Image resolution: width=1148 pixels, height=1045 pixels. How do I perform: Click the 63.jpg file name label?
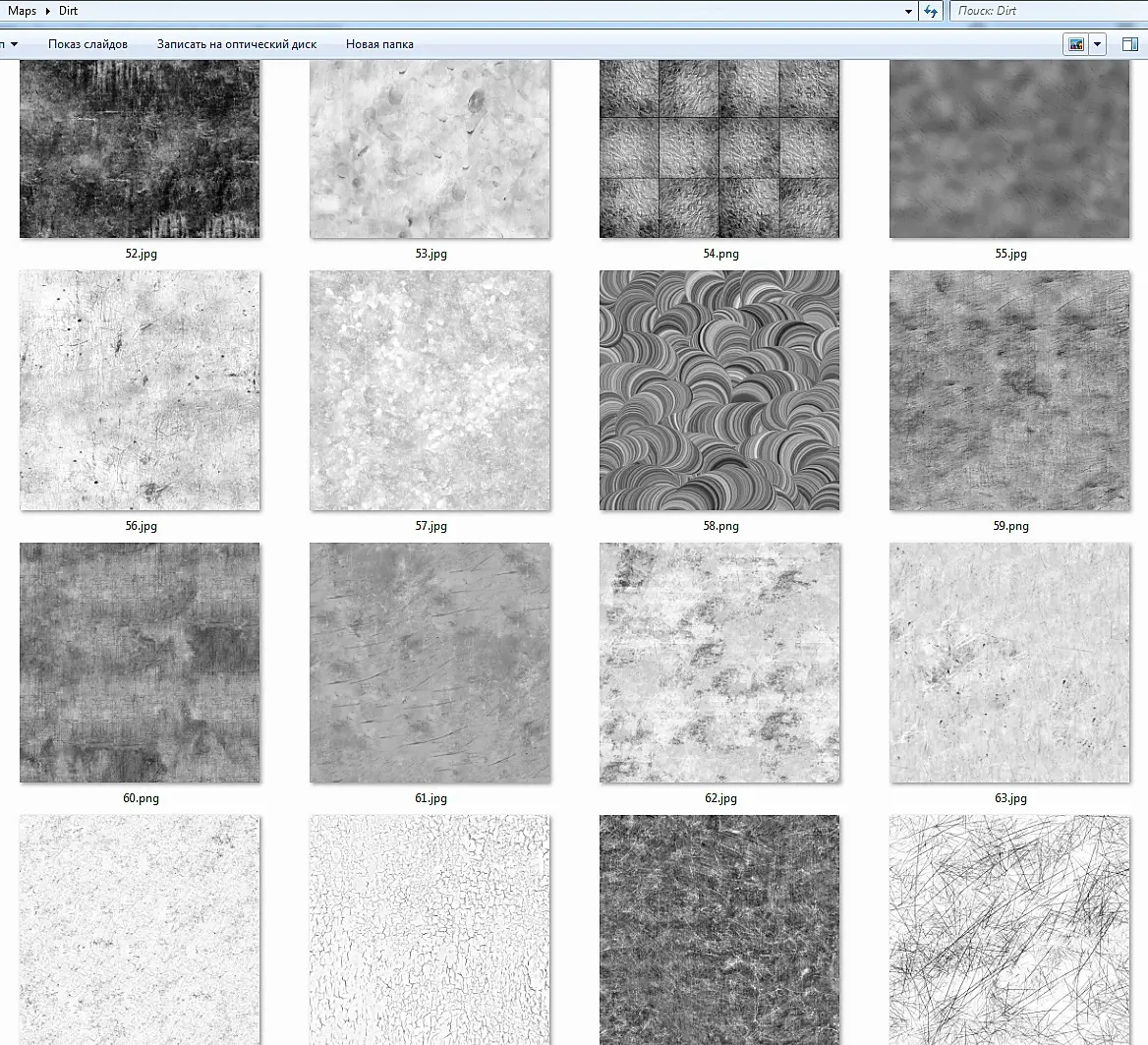click(1010, 798)
